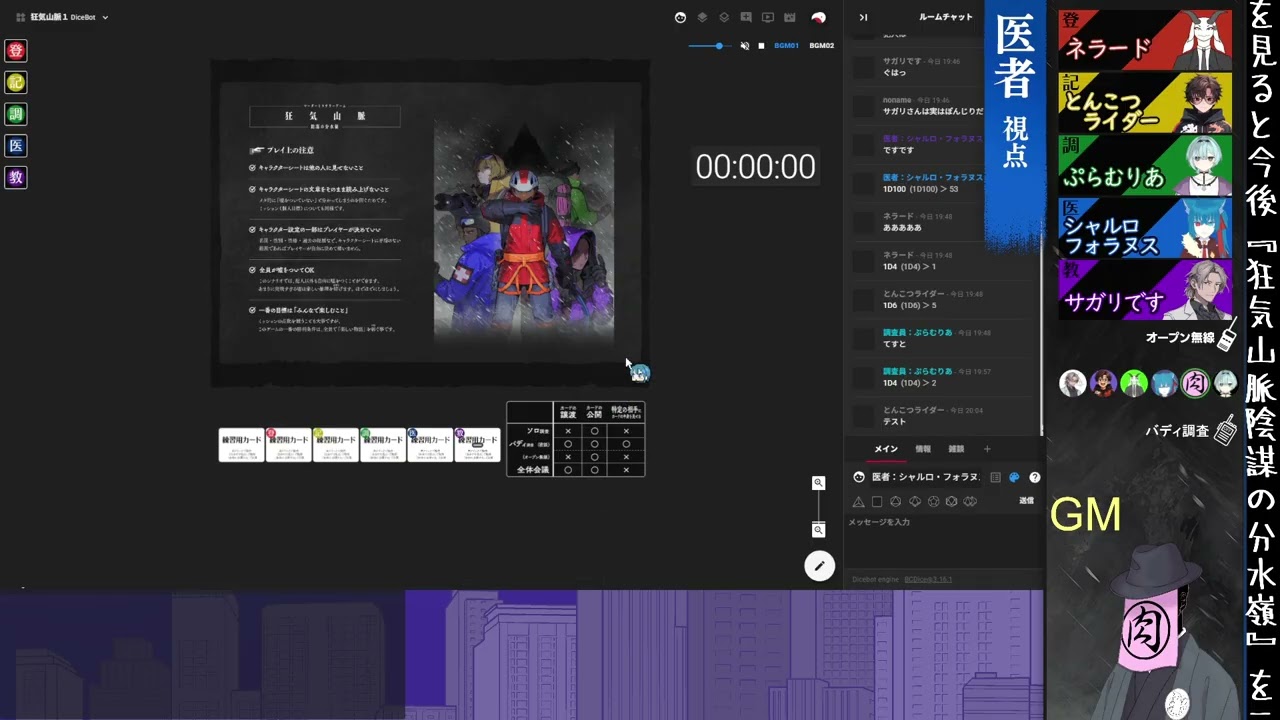Image resolution: width=1280 pixels, height=720 pixels.
Task: Open the character list icon in top toolbar
Action: 680,17
